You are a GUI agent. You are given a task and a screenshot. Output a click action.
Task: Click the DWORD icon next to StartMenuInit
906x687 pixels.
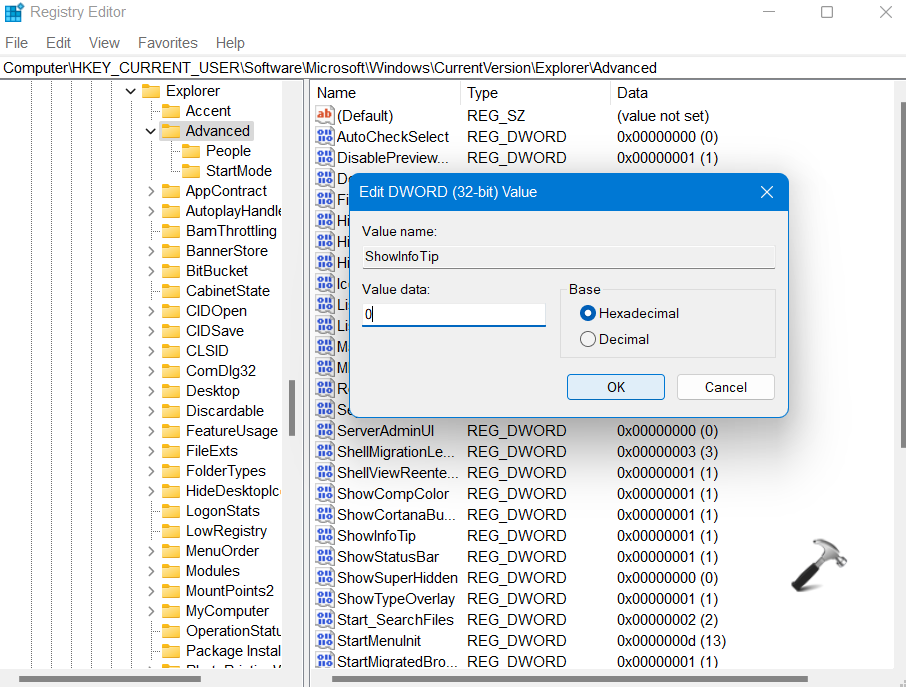point(324,640)
